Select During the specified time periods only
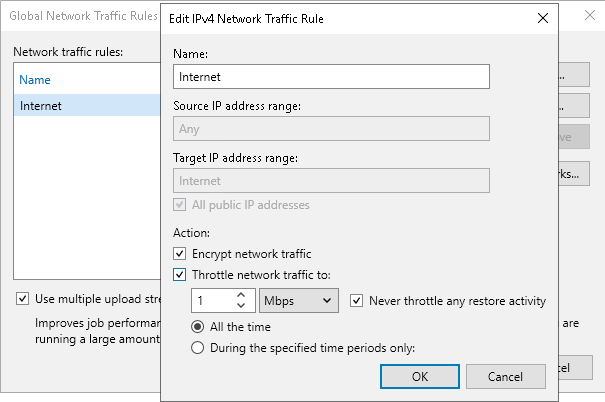The image size is (605, 402). click(x=198, y=348)
